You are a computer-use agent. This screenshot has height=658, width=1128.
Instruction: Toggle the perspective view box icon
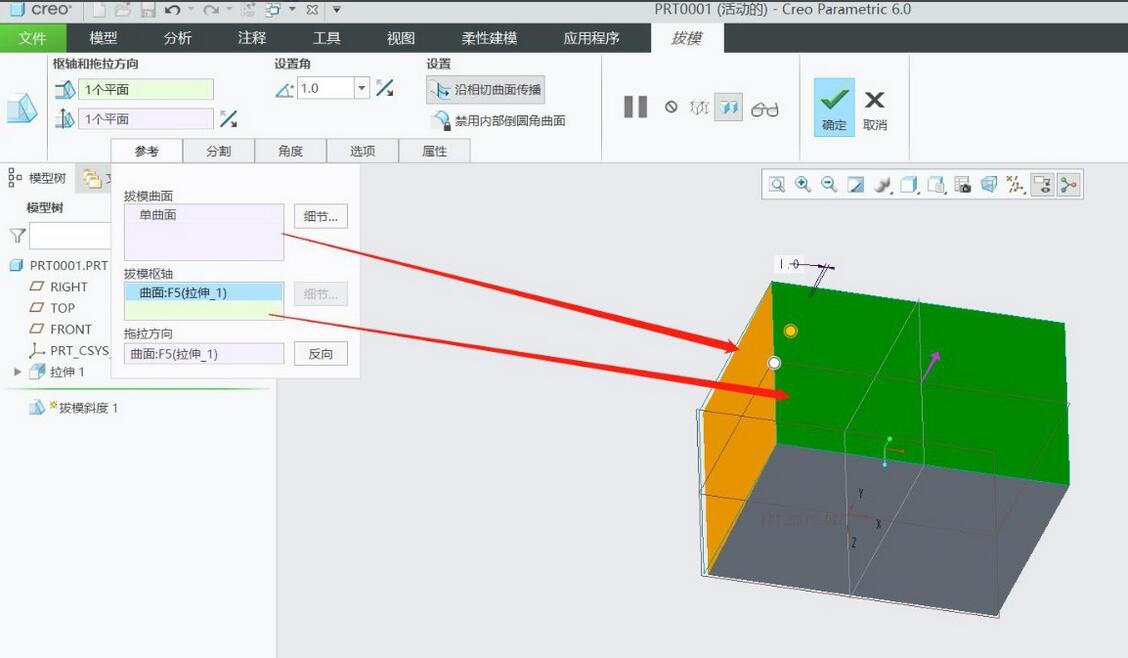tap(989, 185)
